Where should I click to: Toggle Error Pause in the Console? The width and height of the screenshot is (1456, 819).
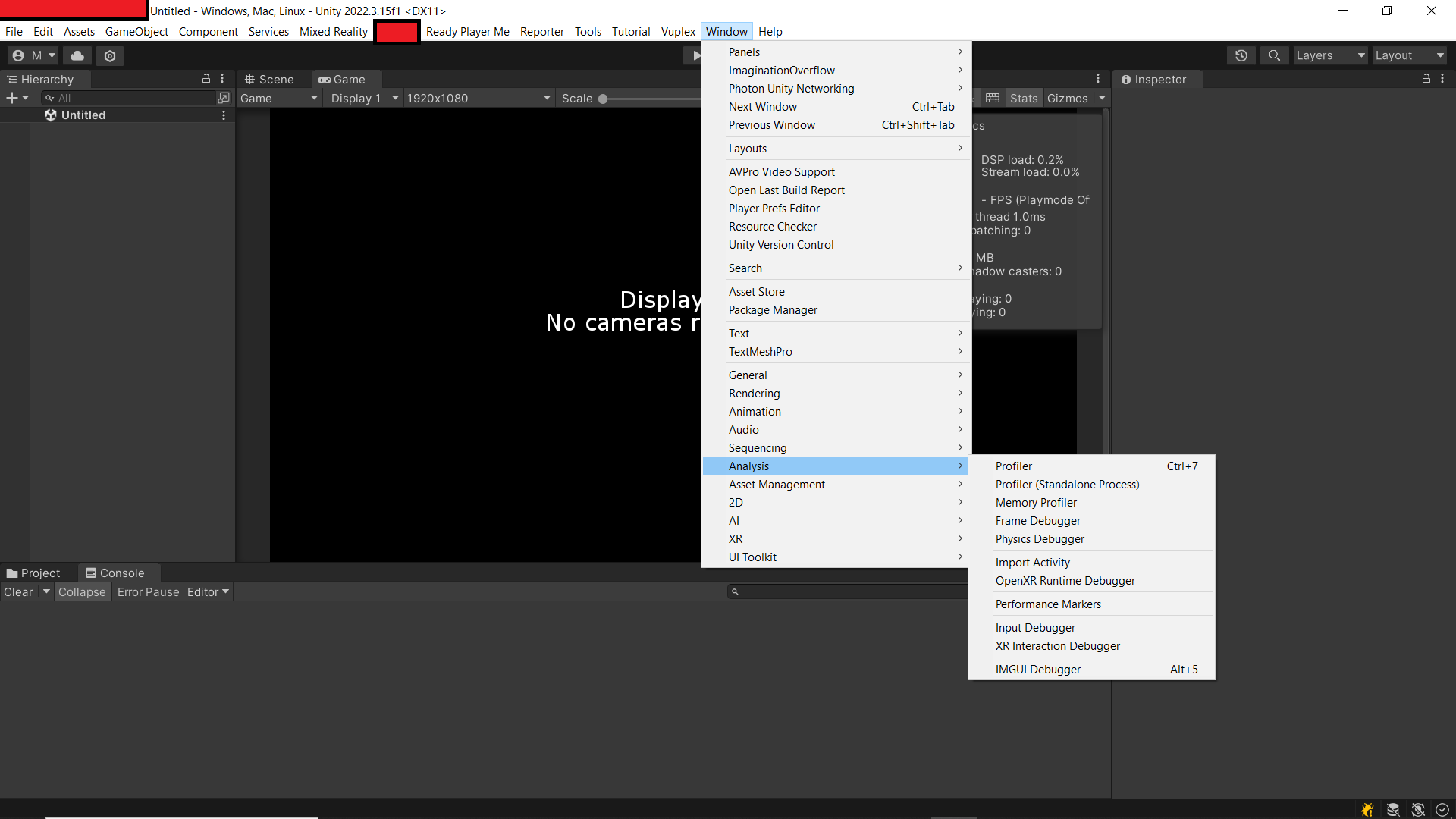(148, 592)
